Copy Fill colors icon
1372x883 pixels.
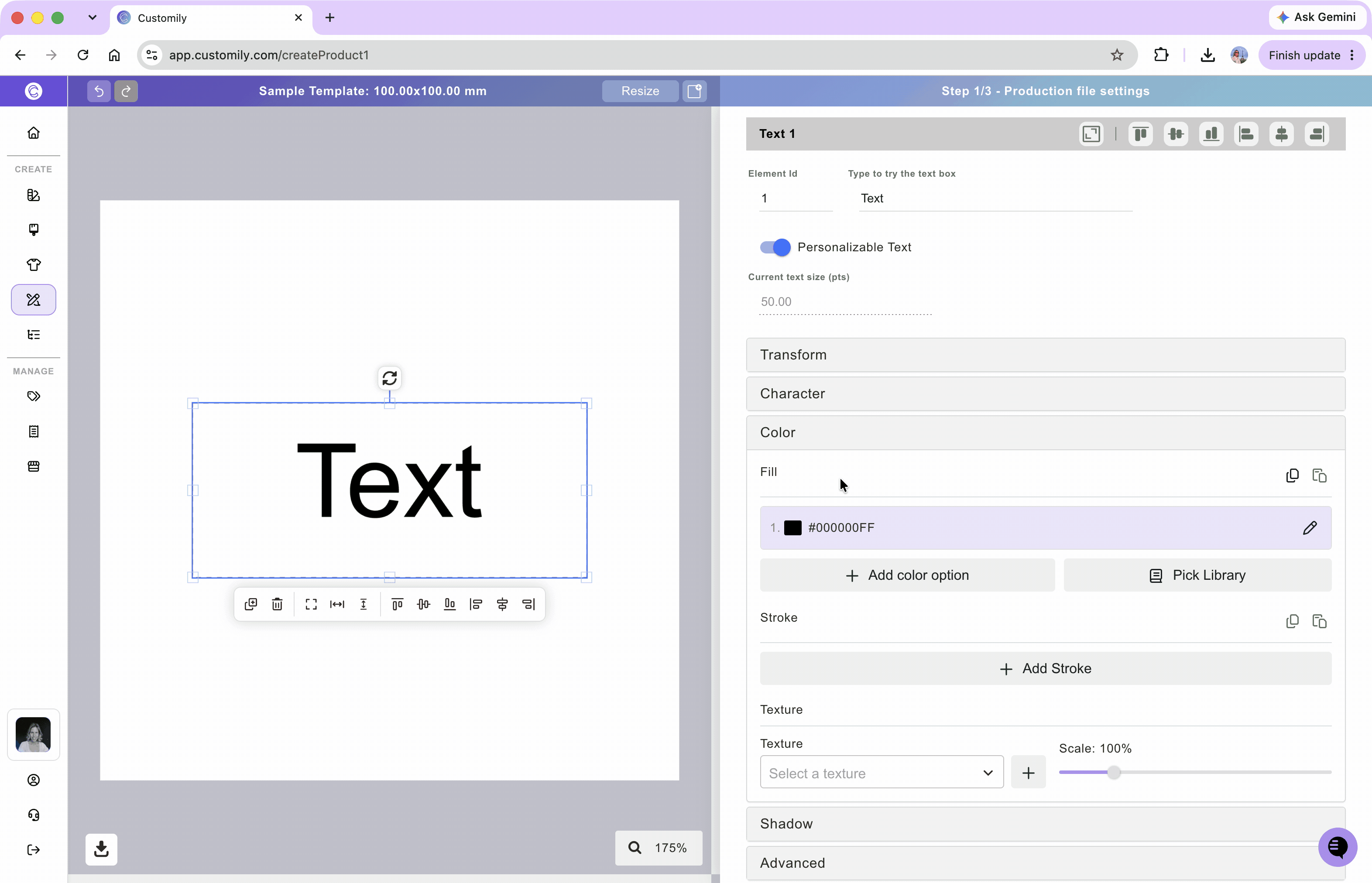click(1292, 476)
